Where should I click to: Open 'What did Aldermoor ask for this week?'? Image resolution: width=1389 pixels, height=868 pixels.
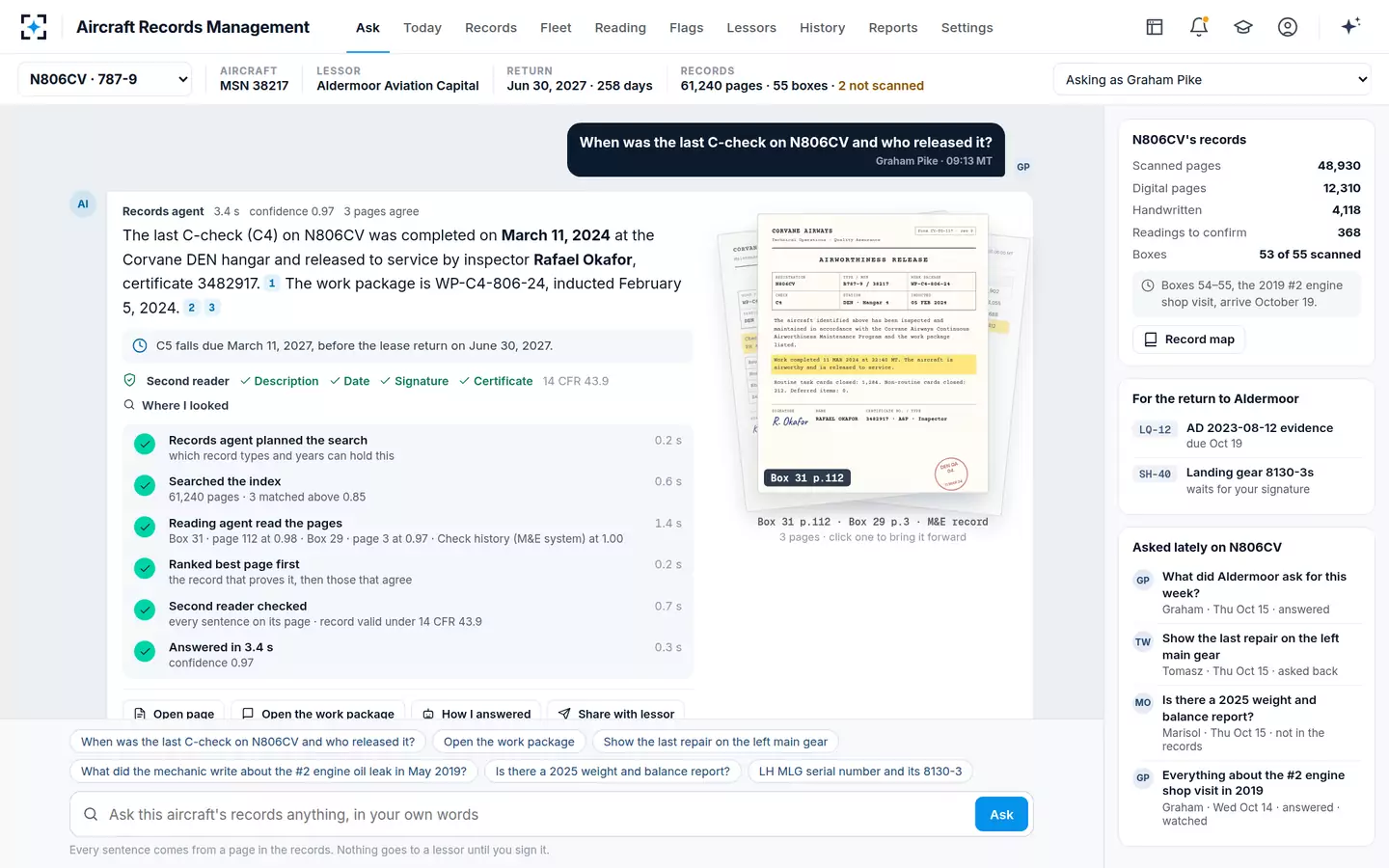[1246, 592]
